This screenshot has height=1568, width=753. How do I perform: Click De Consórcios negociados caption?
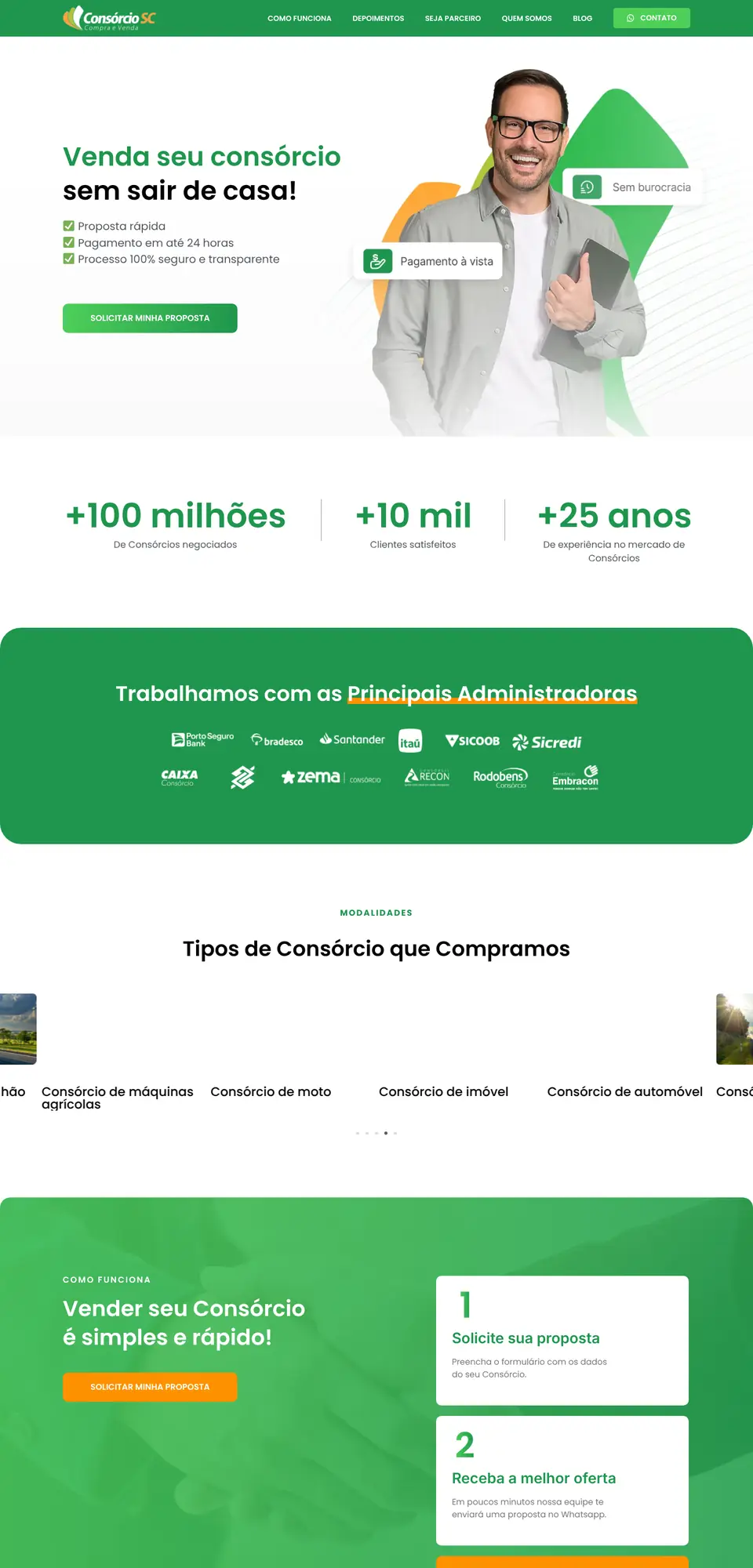(175, 545)
